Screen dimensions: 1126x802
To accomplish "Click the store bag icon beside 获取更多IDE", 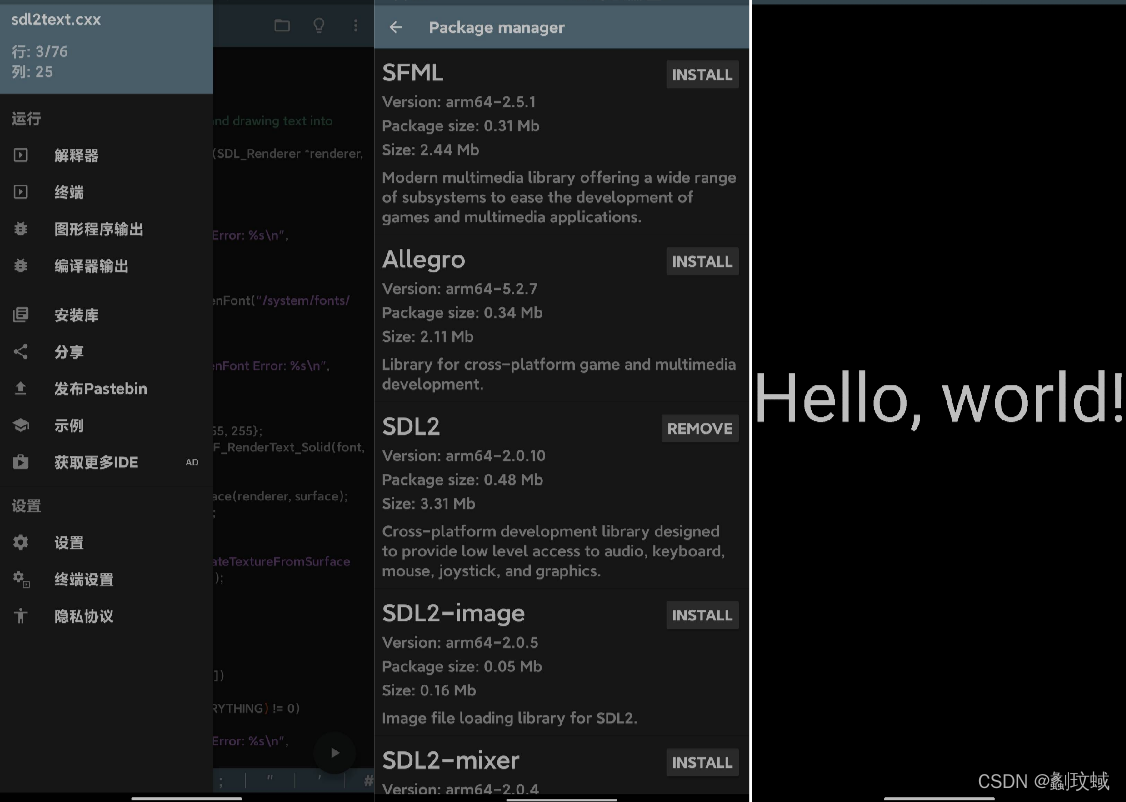I will click(x=21, y=462).
